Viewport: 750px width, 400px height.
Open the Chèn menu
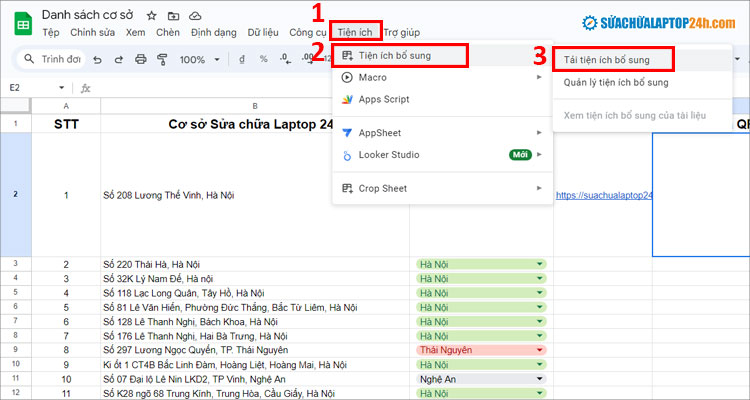point(168,33)
